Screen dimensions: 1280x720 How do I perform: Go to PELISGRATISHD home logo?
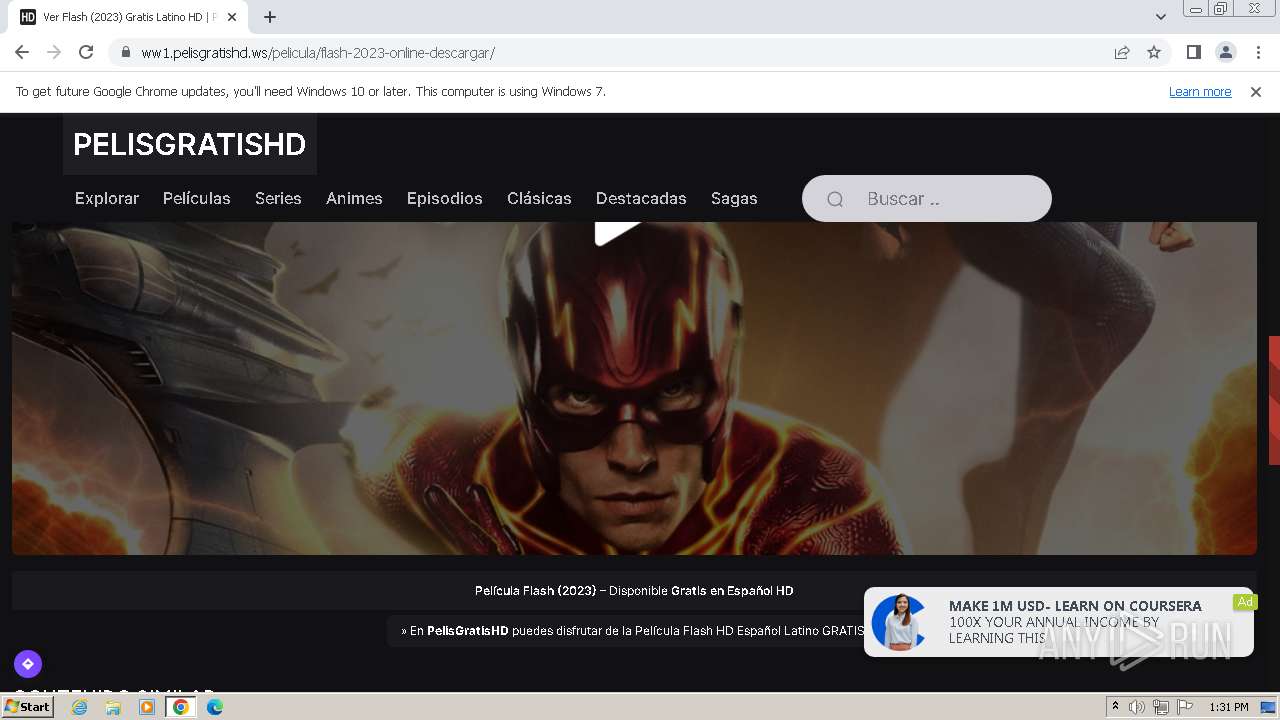[x=189, y=145]
